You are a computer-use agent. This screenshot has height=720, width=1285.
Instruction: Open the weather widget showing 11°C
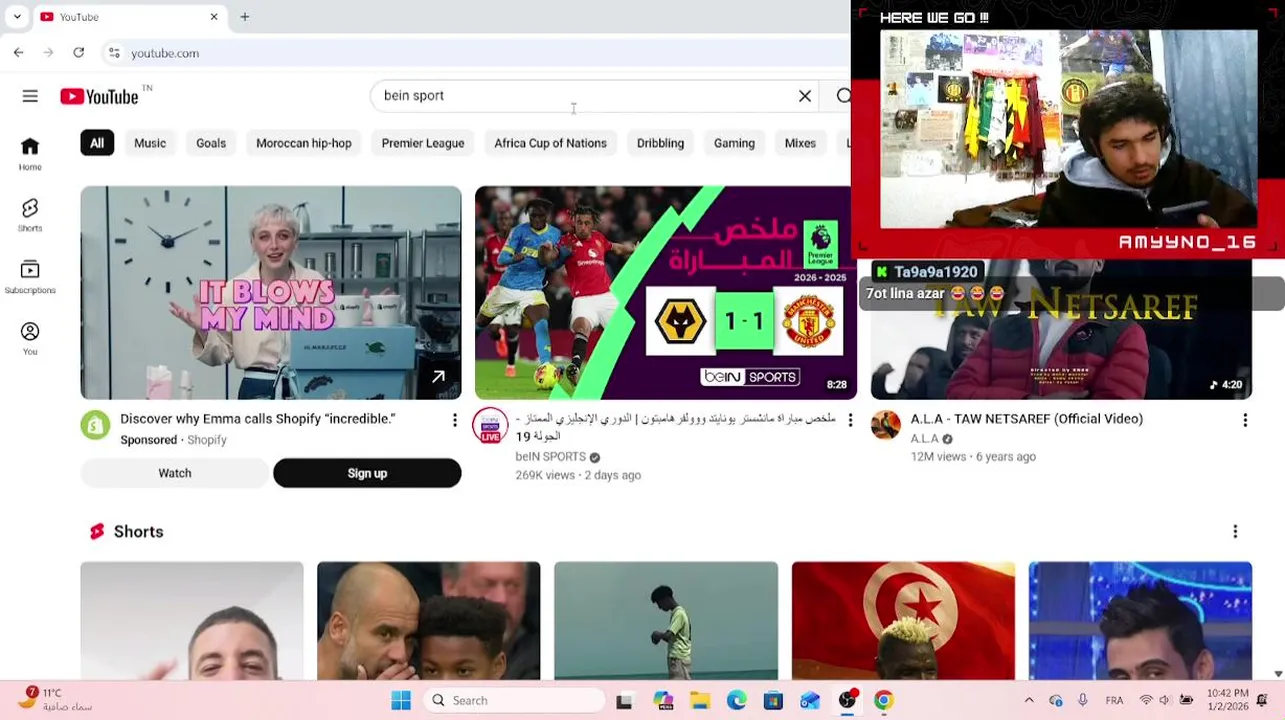[55, 700]
